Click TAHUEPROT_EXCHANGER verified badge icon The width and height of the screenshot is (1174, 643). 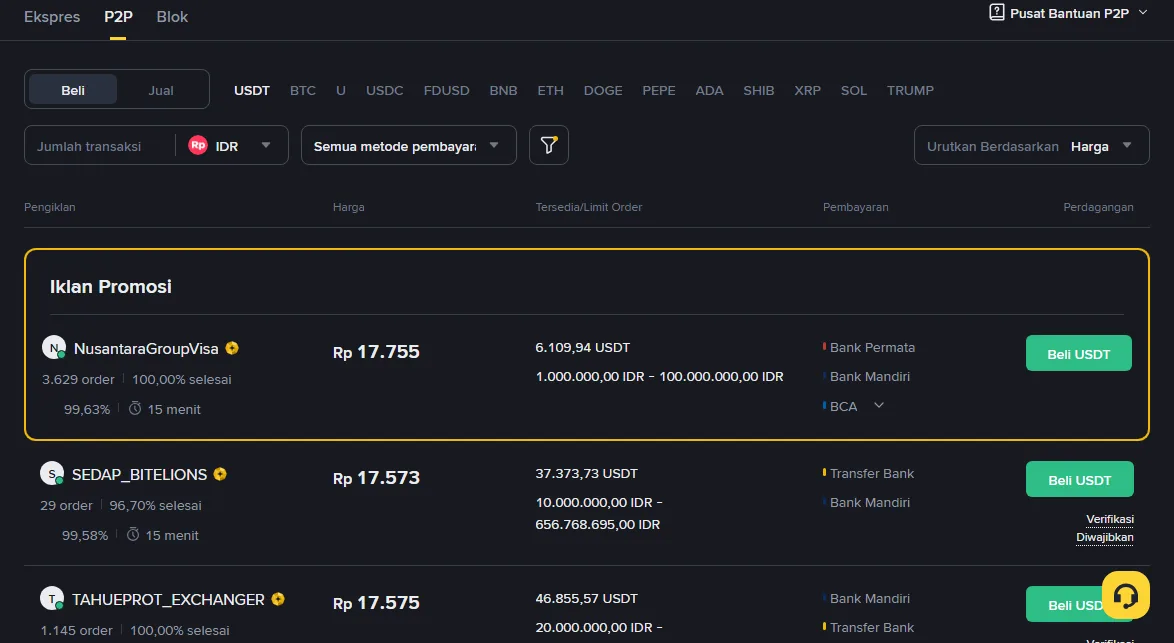coord(278,599)
